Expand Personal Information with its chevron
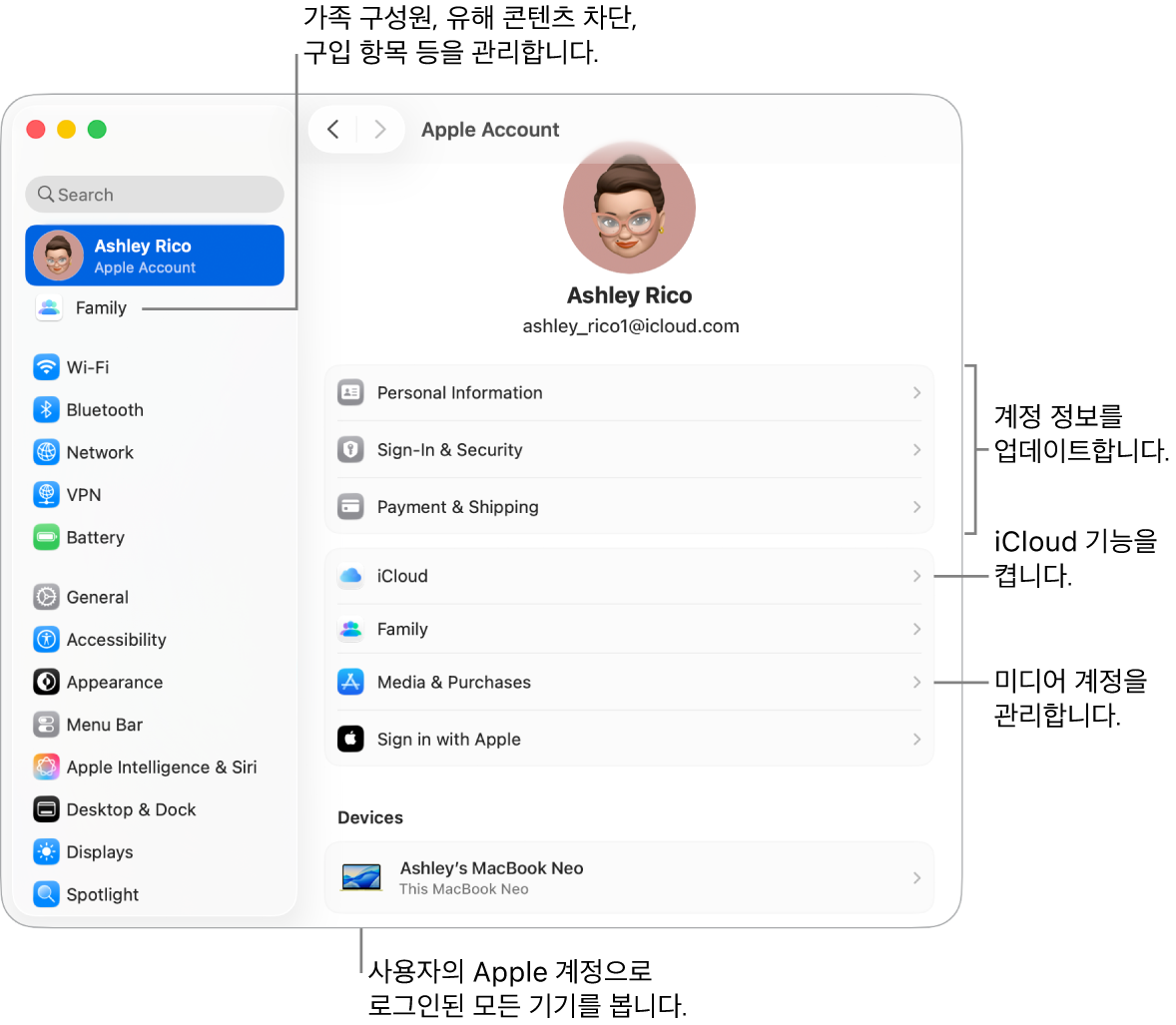Viewport: 1176px width, 1025px height. click(x=915, y=392)
